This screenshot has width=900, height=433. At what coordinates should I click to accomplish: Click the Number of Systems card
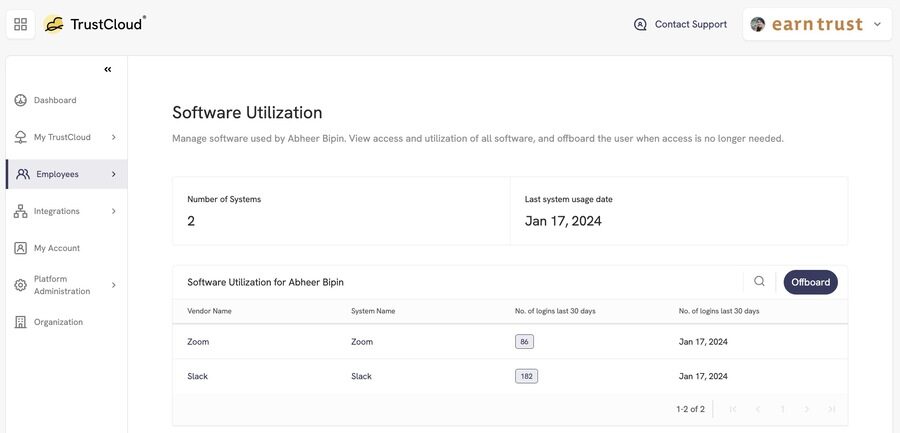pos(341,211)
